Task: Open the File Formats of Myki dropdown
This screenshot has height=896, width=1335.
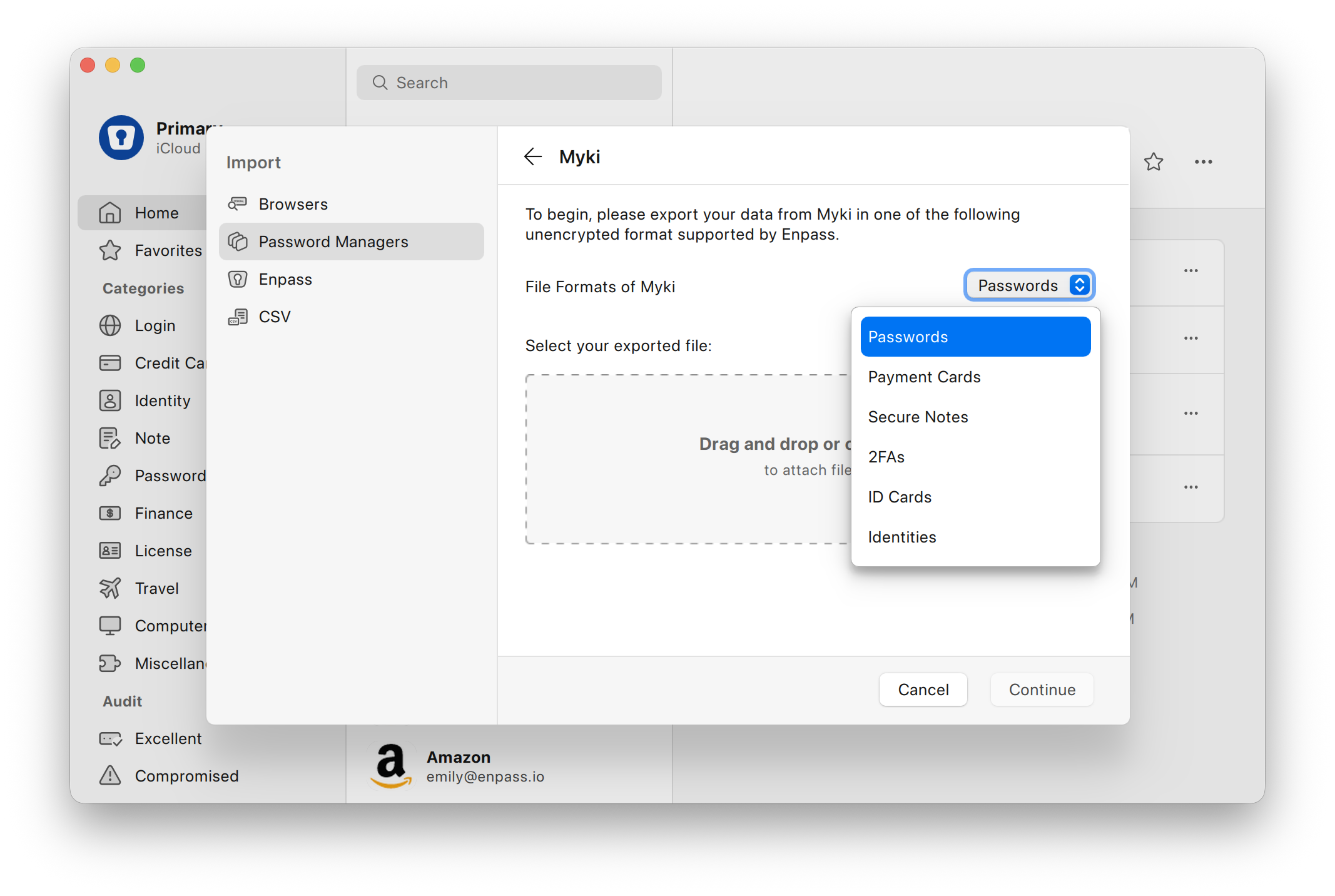Action: [1029, 285]
